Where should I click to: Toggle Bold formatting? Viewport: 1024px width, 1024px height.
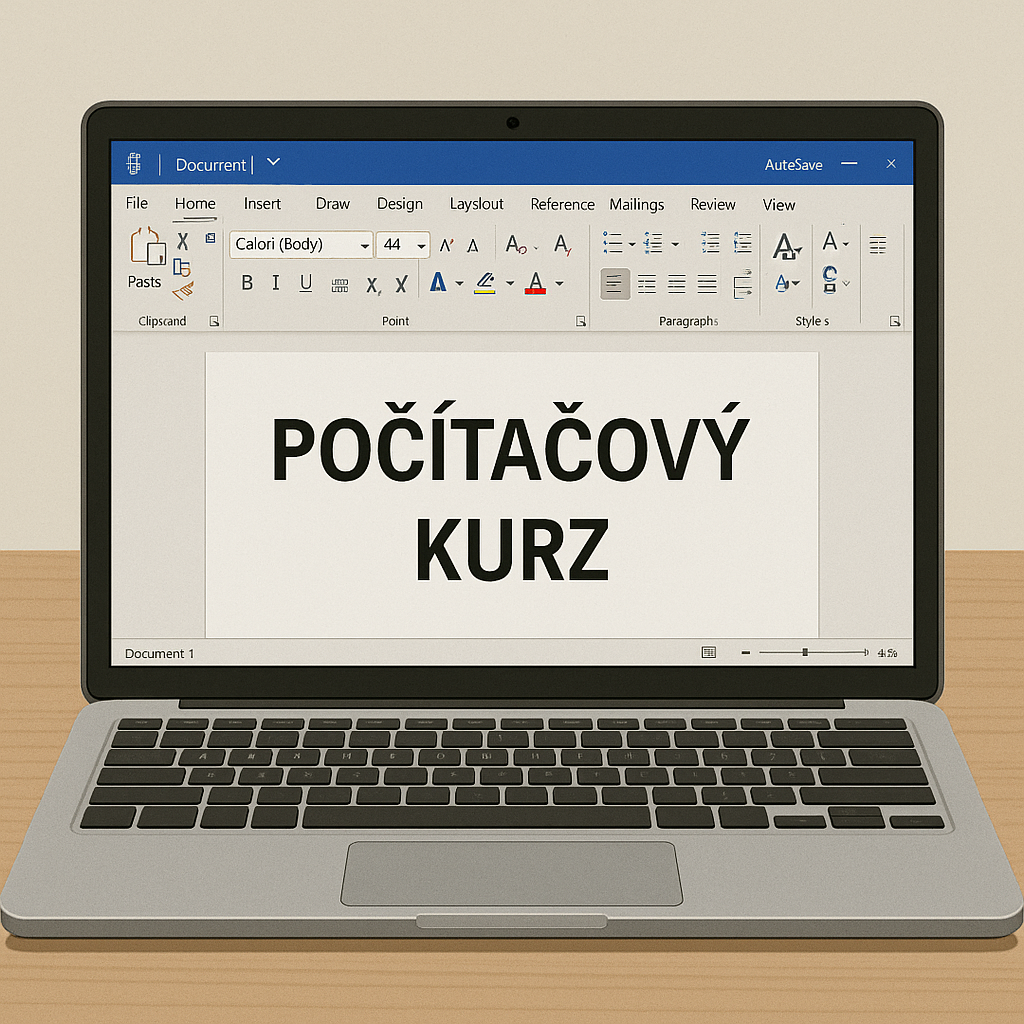247,284
